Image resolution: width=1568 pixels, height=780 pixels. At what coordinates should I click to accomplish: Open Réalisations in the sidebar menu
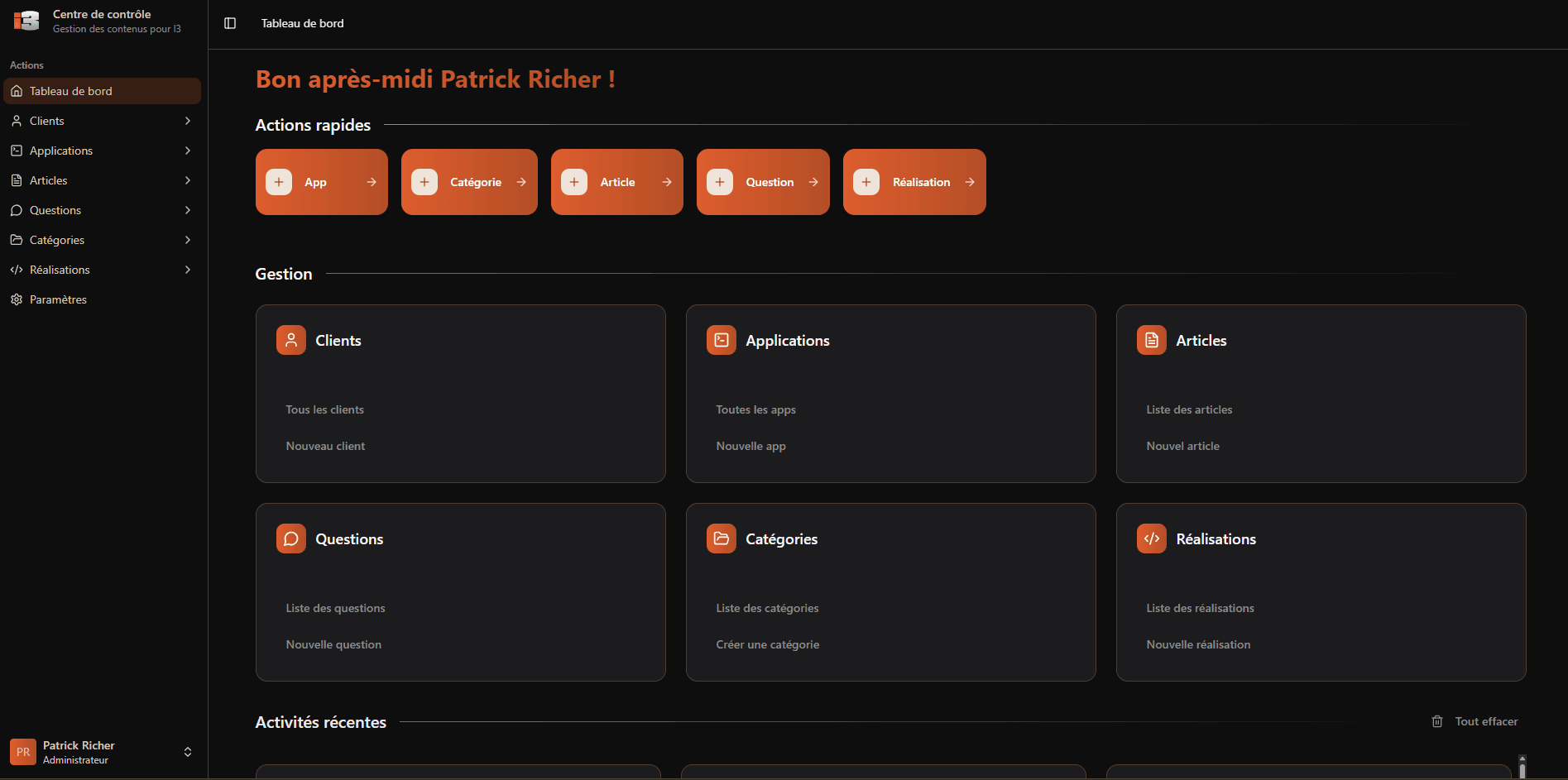click(x=103, y=270)
